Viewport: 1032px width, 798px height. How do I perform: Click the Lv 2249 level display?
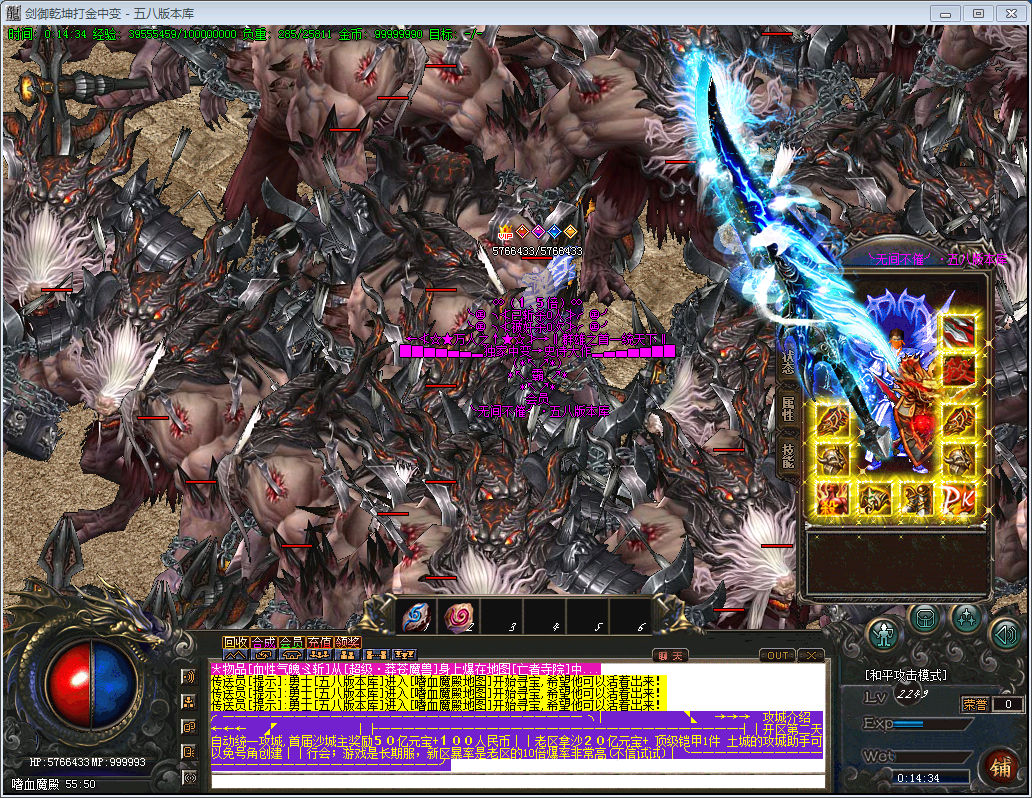point(897,696)
